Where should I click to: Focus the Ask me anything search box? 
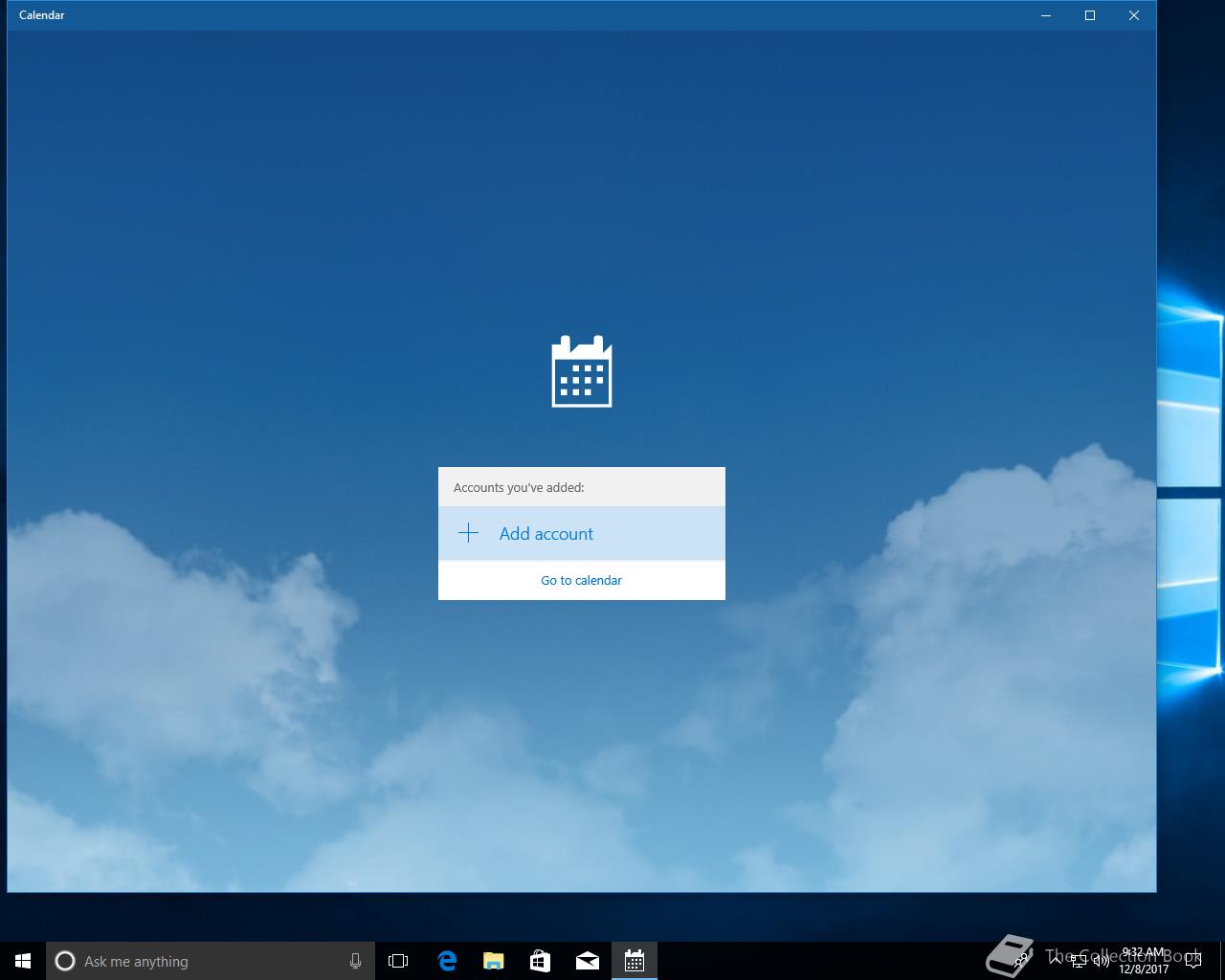point(211,961)
